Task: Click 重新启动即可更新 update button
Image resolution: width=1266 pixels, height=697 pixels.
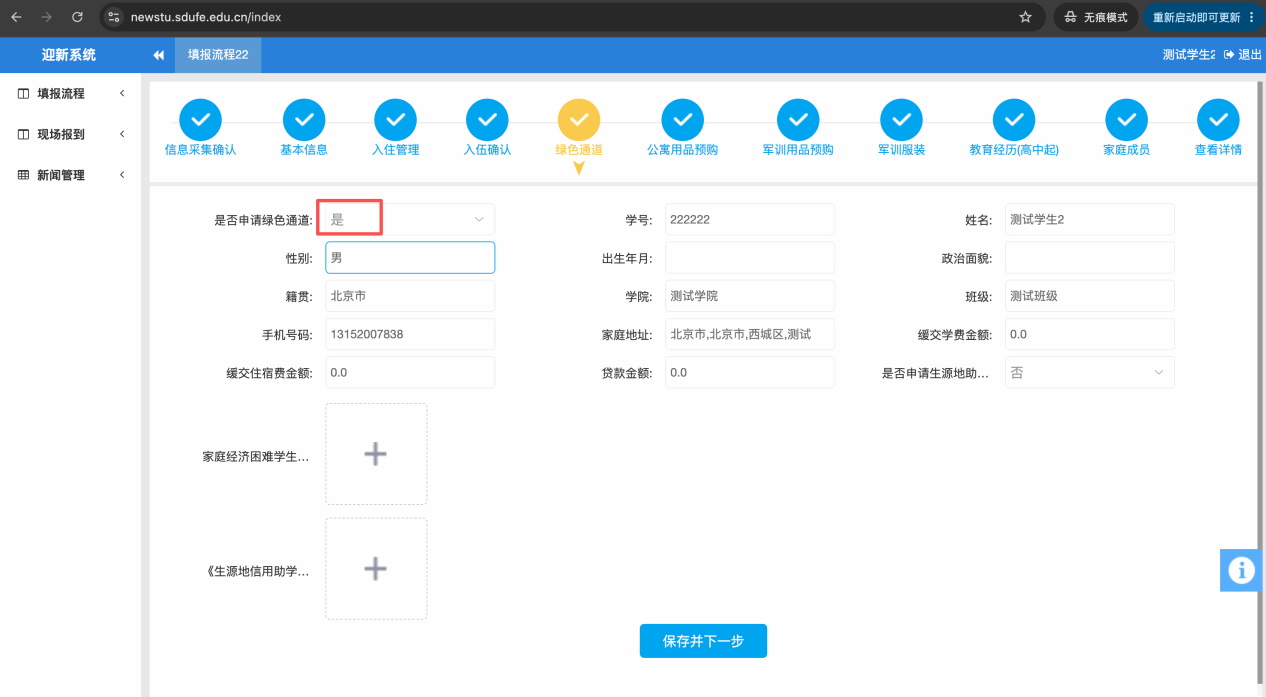Action: (1204, 17)
